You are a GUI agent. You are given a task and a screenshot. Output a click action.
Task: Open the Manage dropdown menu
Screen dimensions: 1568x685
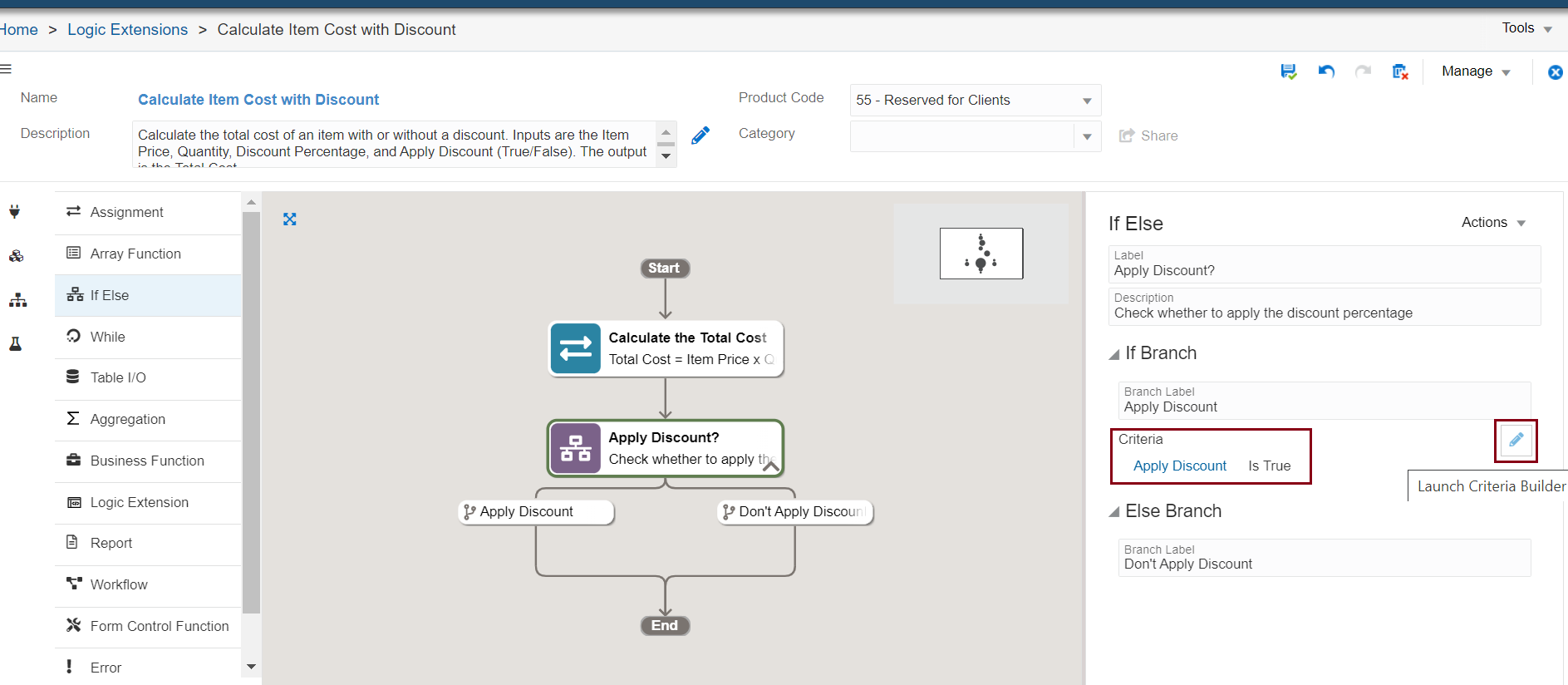tap(1476, 71)
